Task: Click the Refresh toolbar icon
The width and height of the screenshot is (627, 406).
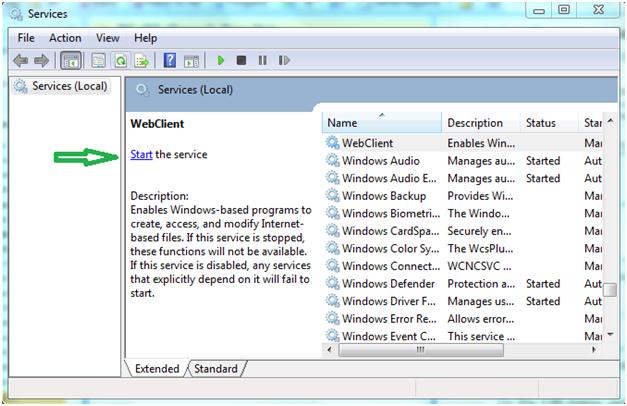Action: pyautogui.click(x=121, y=61)
